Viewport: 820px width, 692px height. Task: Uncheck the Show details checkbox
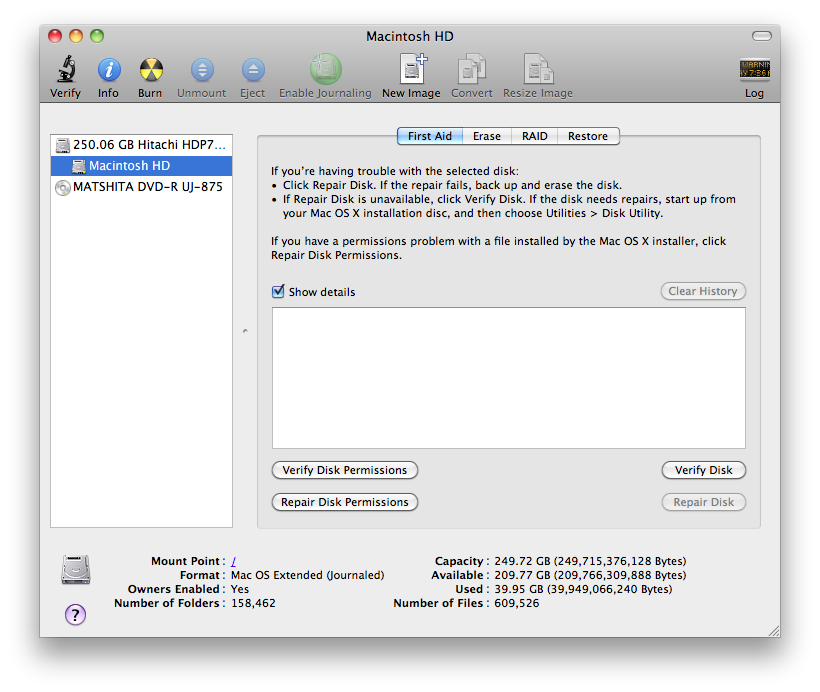[x=278, y=291]
